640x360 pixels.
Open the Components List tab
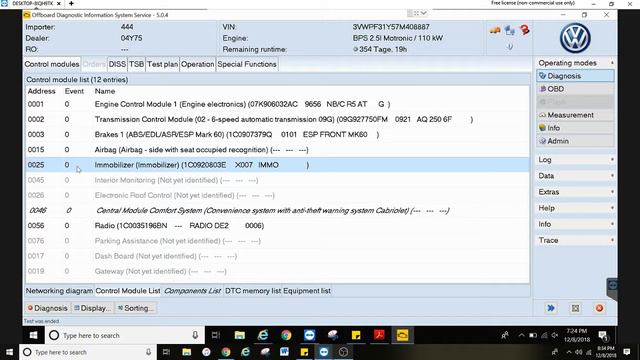click(192, 291)
